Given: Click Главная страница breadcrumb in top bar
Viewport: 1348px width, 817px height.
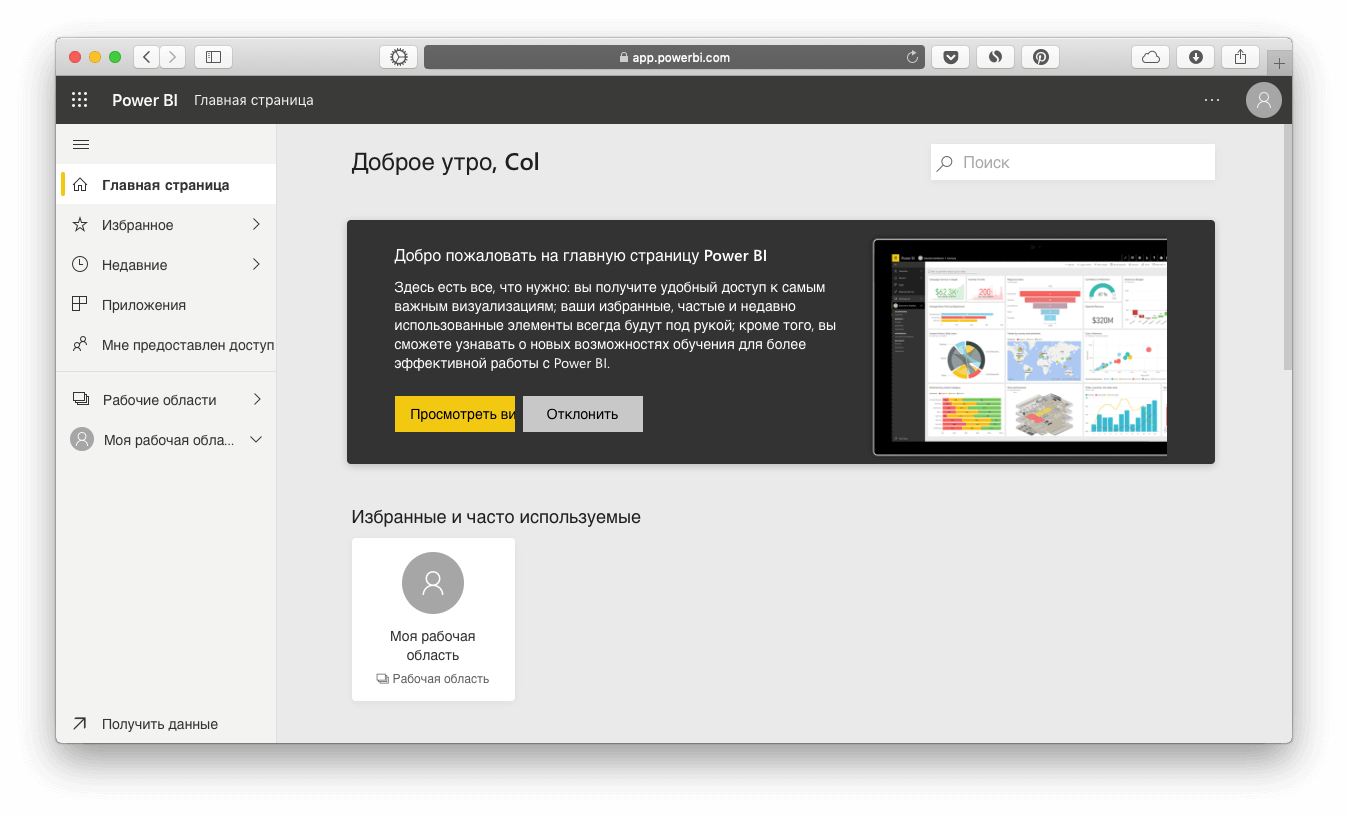Looking at the screenshot, I should click(x=254, y=100).
